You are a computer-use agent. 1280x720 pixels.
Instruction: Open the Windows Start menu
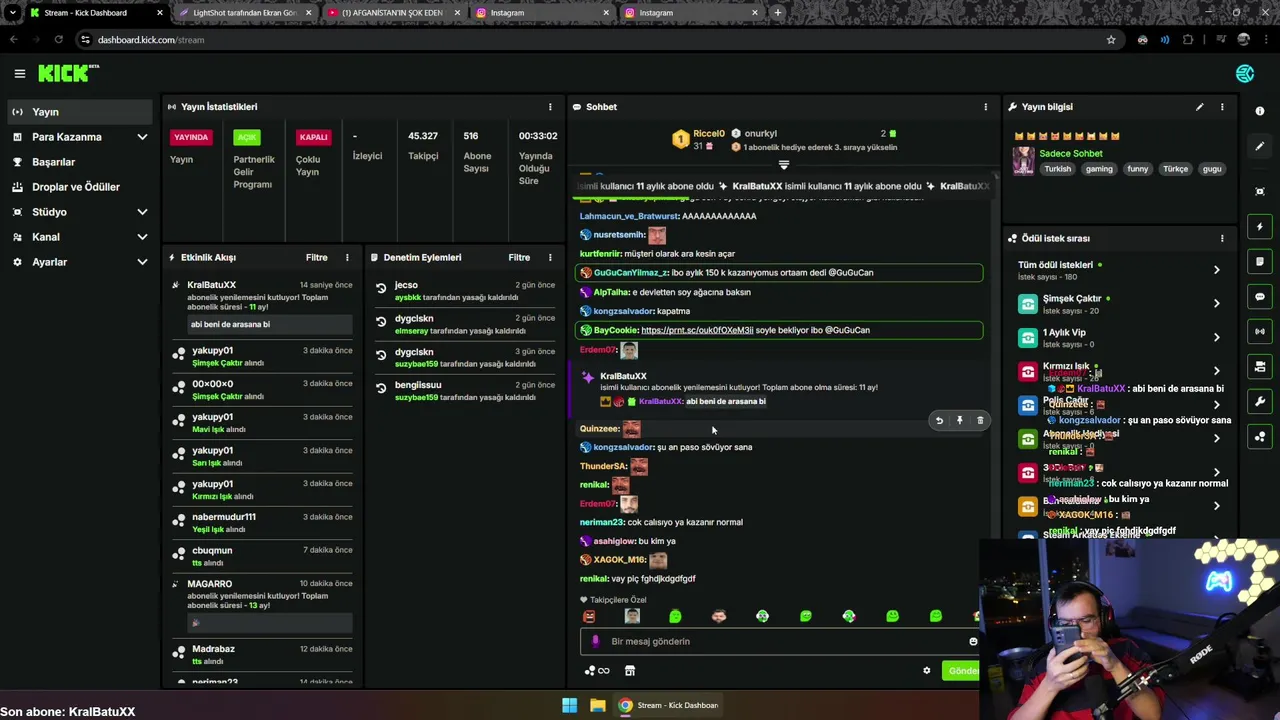point(569,705)
